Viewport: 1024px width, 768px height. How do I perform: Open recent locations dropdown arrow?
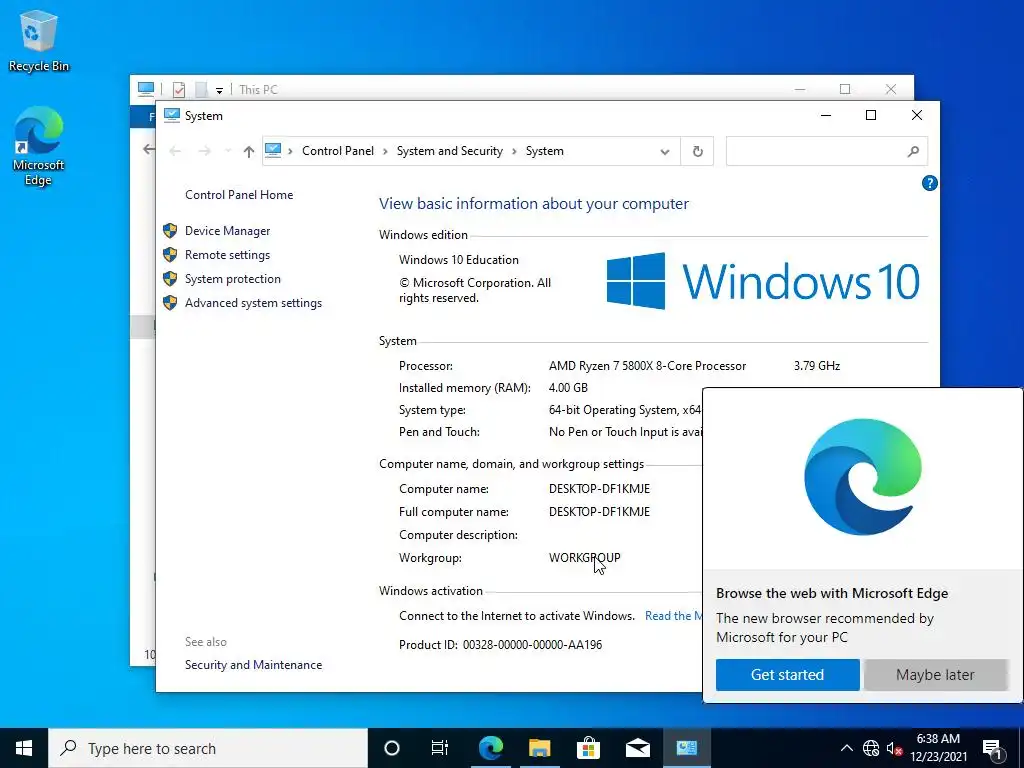pos(228,152)
